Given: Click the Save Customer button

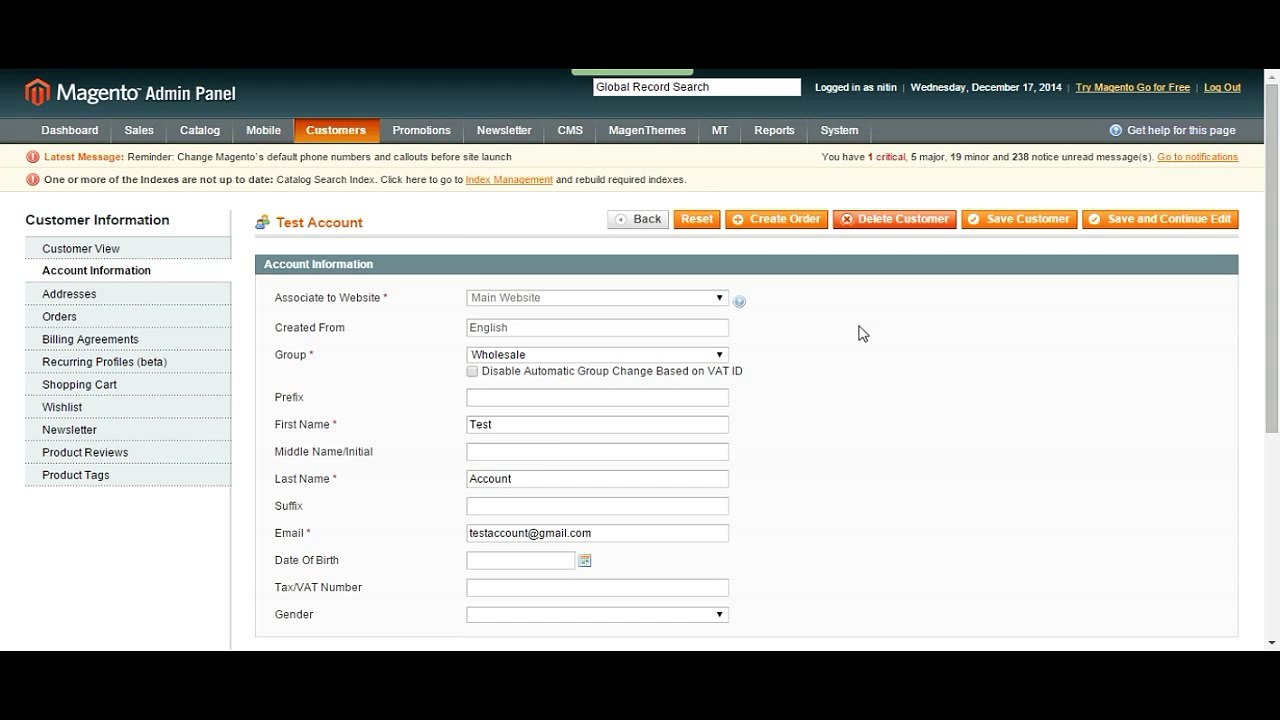Looking at the screenshot, I should click(x=1019, y=219).
